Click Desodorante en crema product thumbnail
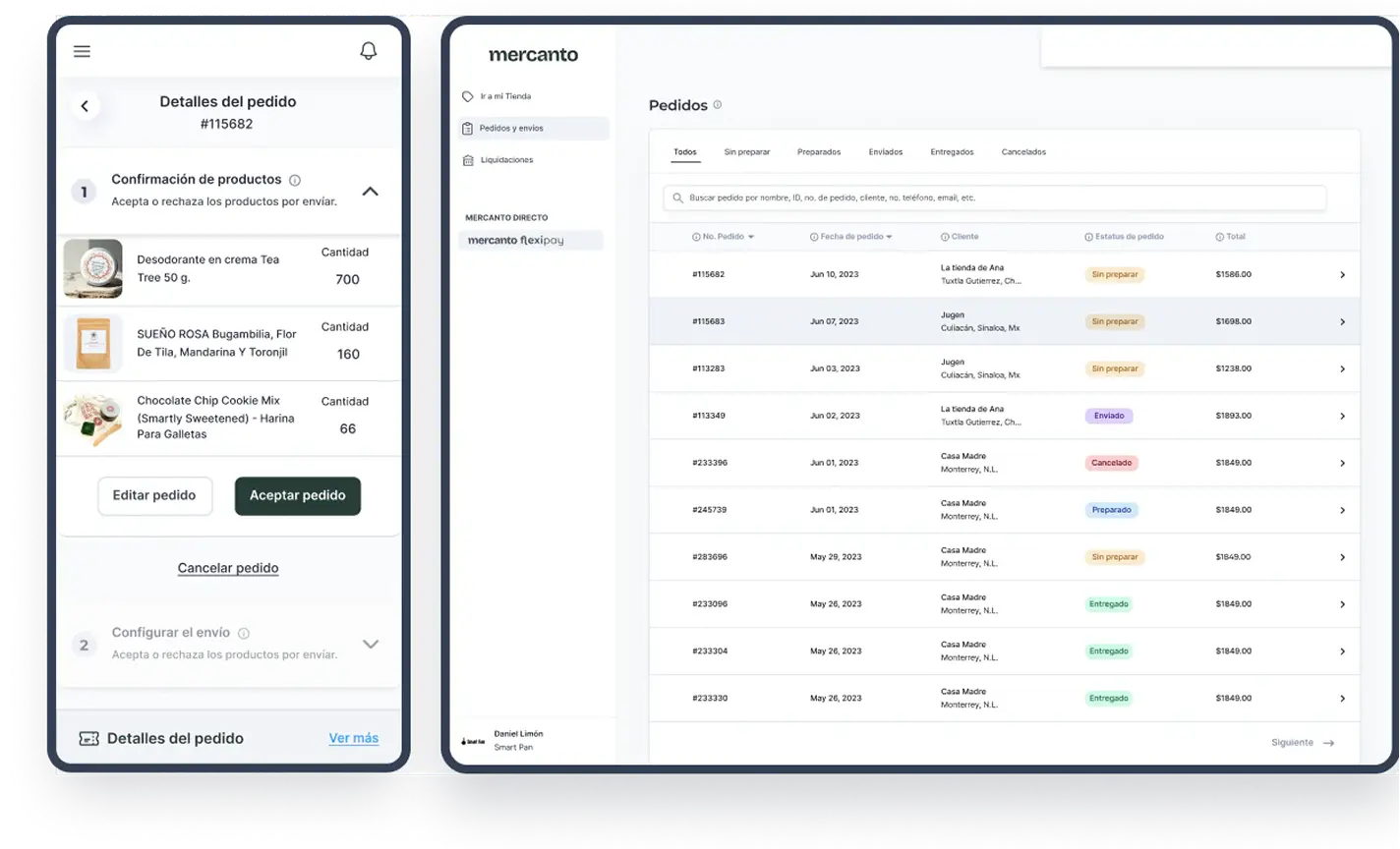Screen dimensions: 1400x849 (x=93, y=268)
